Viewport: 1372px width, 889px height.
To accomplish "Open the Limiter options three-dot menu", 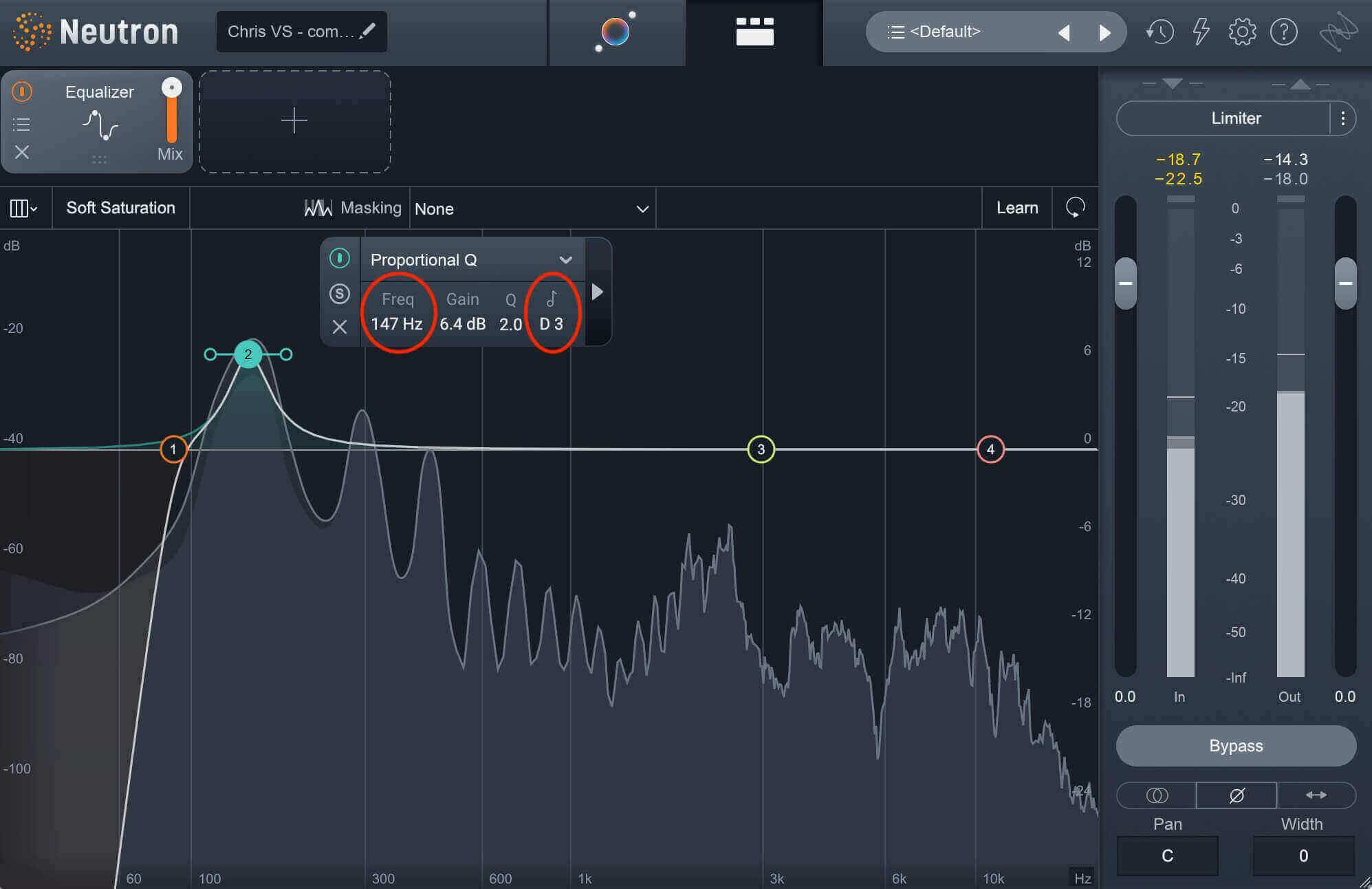I will (1342, 118).
